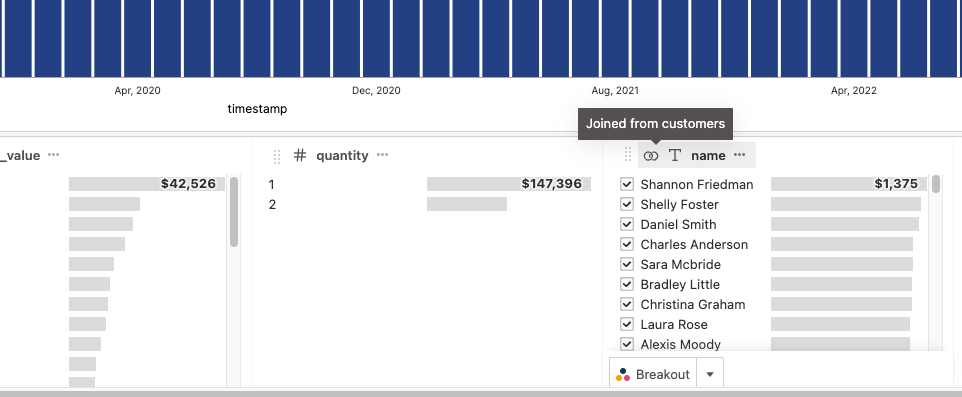Toggle the Sara Mcbride checkbox

click(626, 264)
